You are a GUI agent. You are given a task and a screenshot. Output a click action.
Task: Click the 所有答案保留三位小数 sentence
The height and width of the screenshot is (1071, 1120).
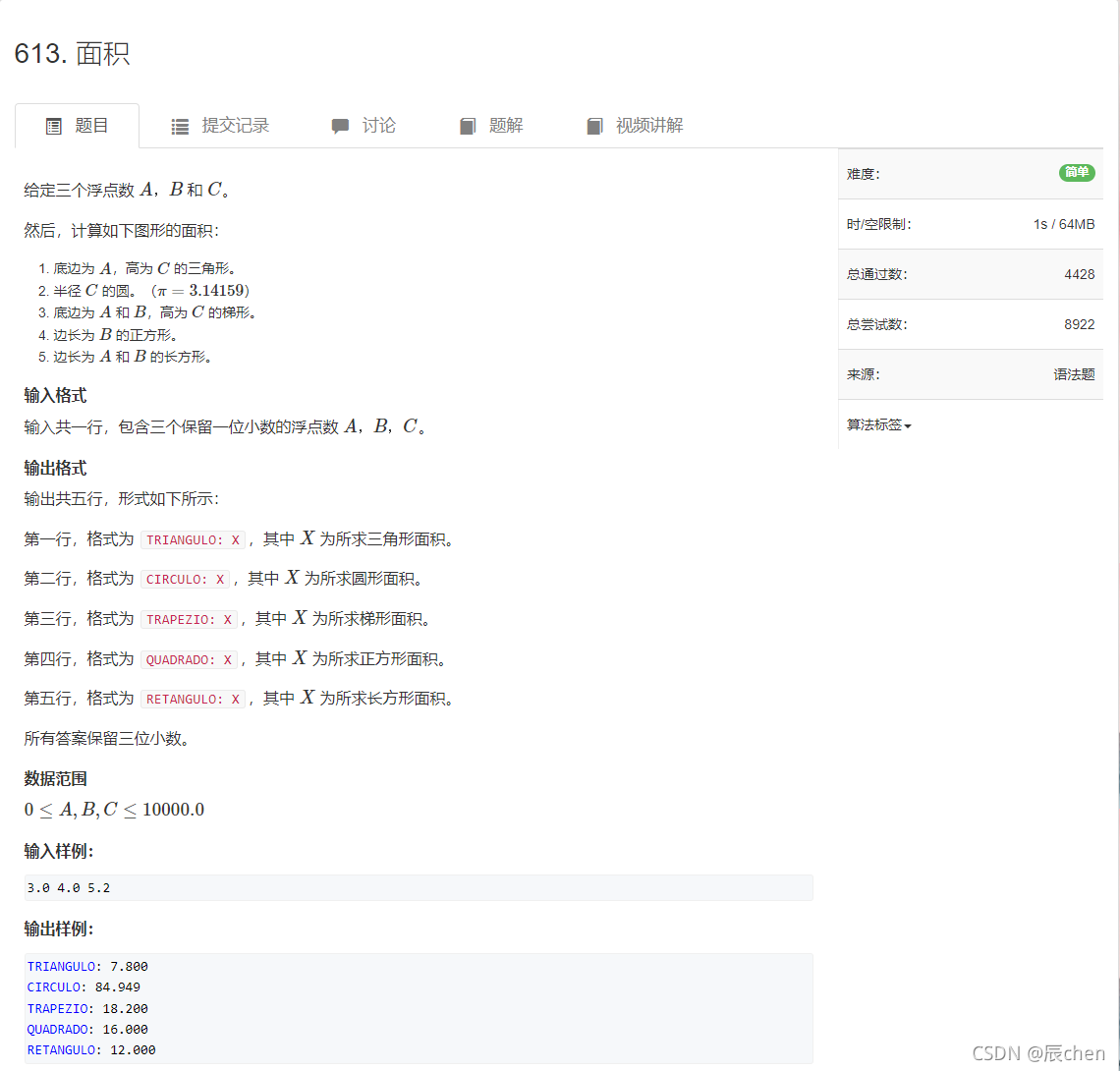coord(106,739)
